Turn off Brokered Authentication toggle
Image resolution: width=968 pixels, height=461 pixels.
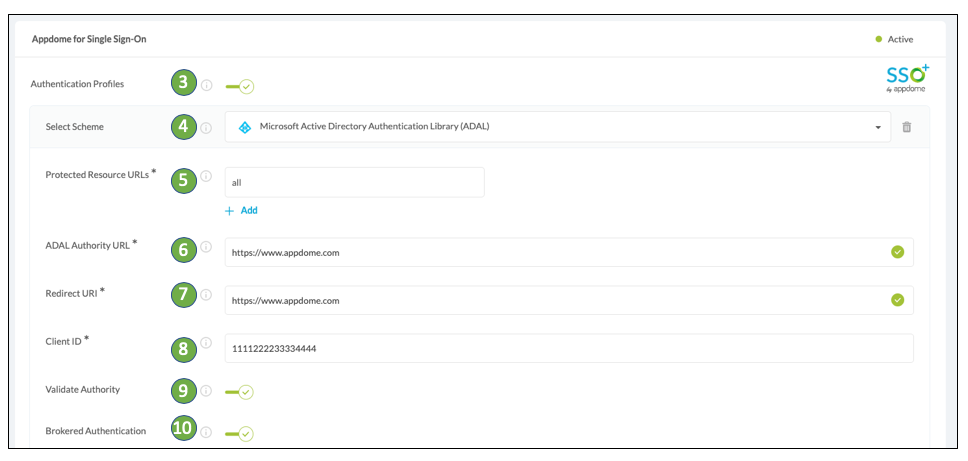240,434
